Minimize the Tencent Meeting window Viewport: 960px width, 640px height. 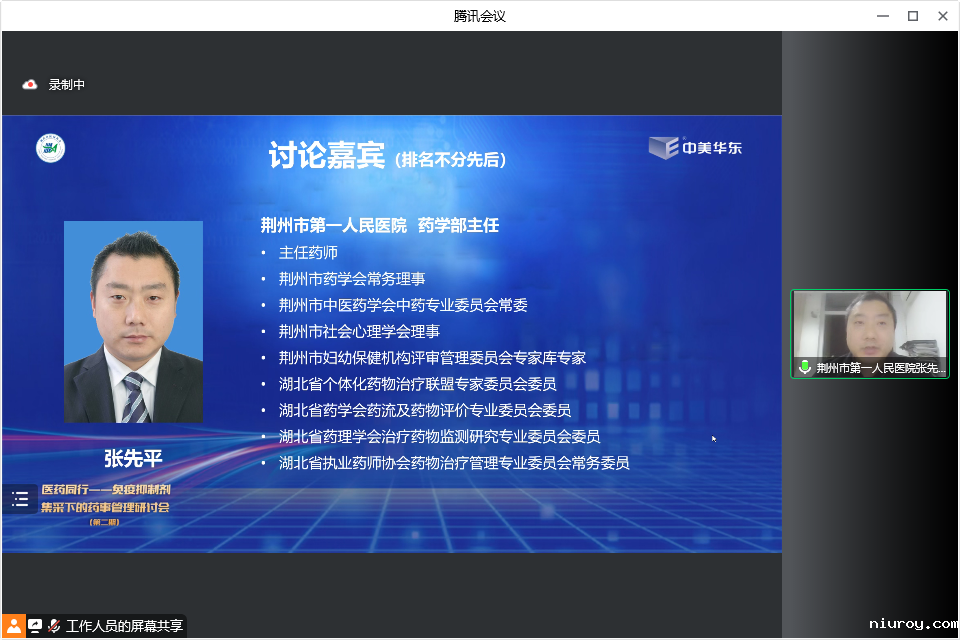tap(883, 16)
